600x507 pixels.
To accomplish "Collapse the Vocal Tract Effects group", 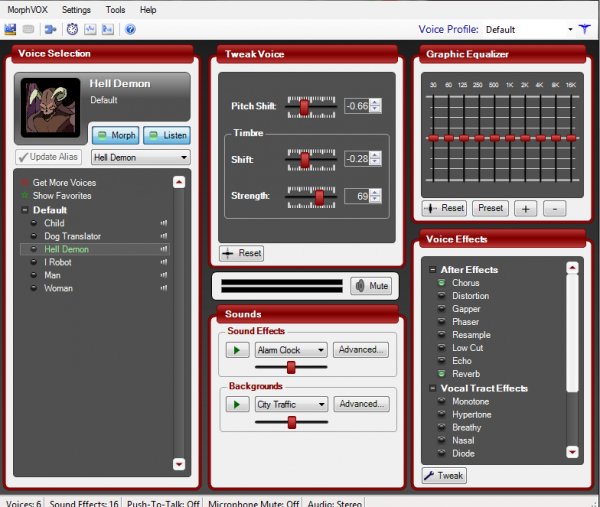I will click(432, 388).
